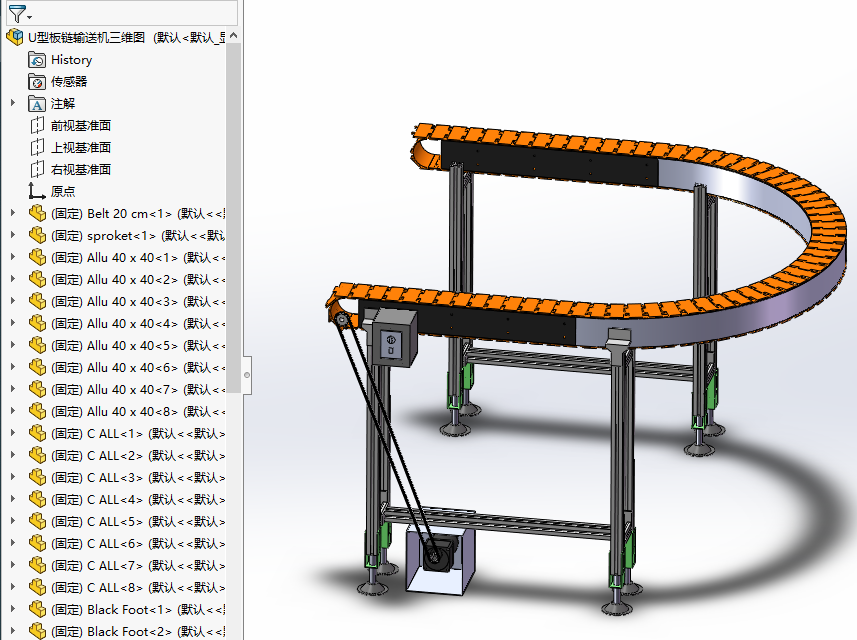Click the C ALL<5> part icon

point(37,521)
